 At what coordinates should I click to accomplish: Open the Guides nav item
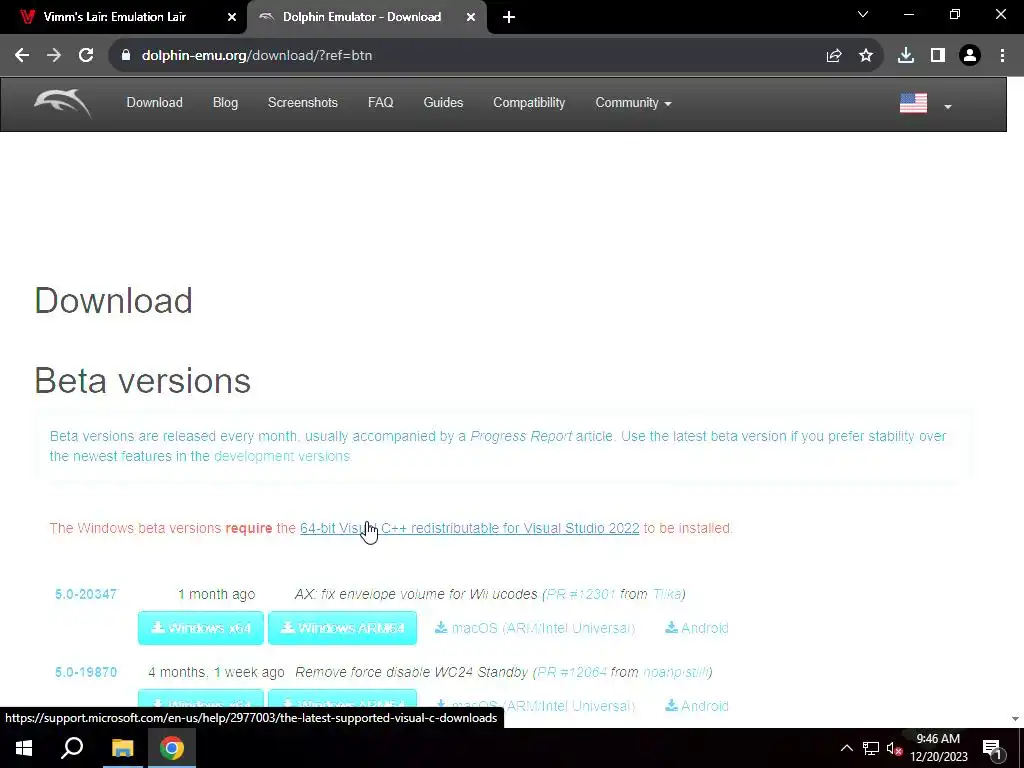click(443, 103)
